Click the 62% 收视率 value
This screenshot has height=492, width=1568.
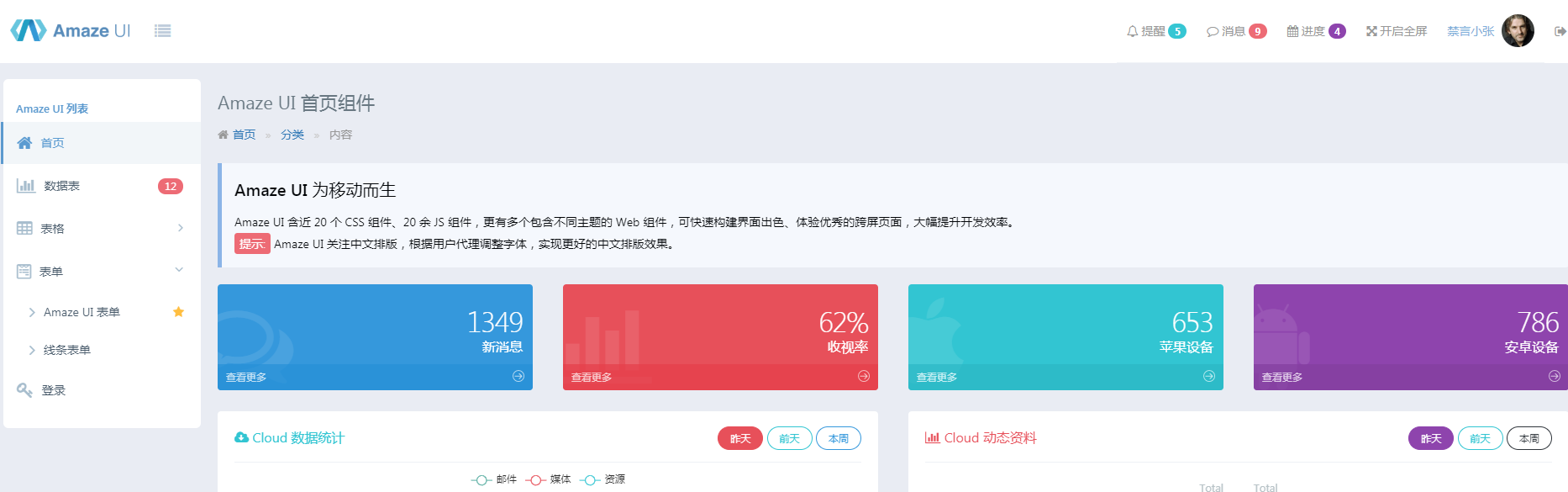pos(844,323)
